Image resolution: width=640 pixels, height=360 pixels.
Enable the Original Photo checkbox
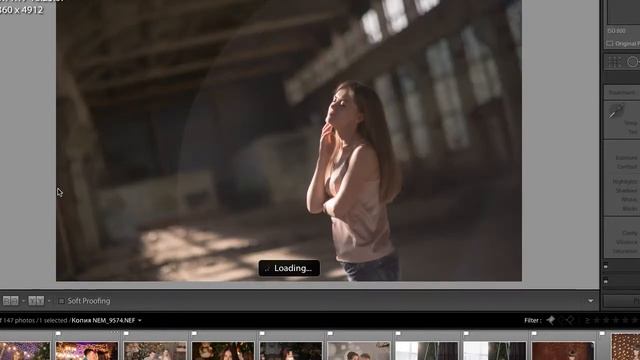click(x=610, y=43)
